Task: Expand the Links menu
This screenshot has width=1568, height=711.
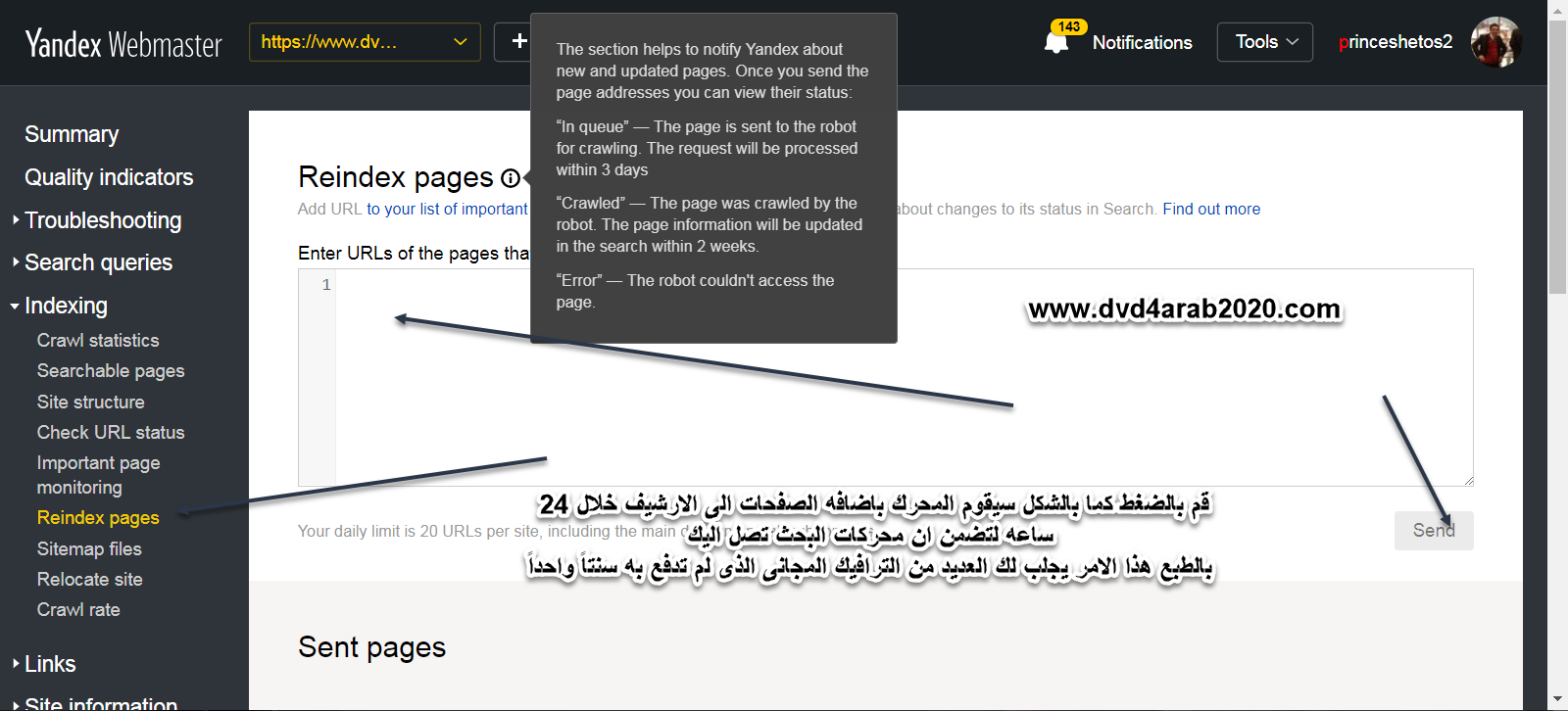Action: [x=50, y=664]
